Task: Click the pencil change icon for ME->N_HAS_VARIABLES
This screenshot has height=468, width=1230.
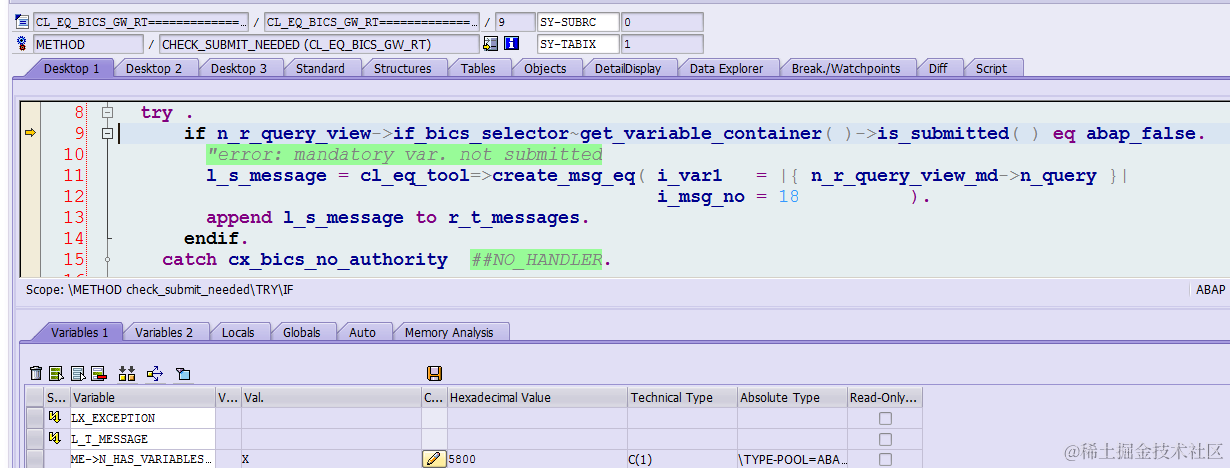Action: (434, 459)
